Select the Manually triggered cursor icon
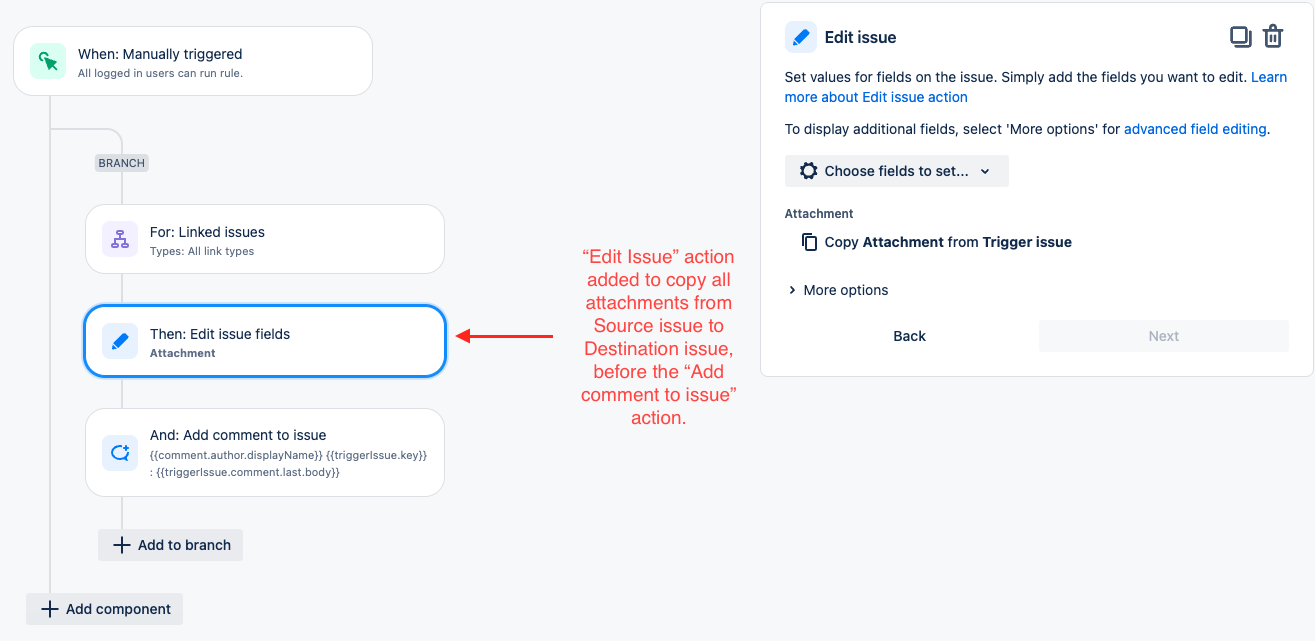This screenshot has height=641, width=1315. [x=46, y=60]
